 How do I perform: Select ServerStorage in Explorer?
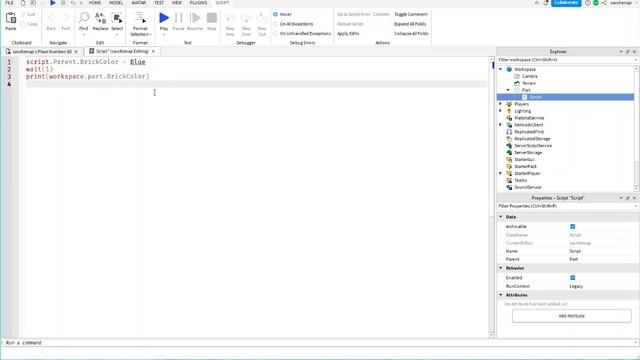point(528,153)
